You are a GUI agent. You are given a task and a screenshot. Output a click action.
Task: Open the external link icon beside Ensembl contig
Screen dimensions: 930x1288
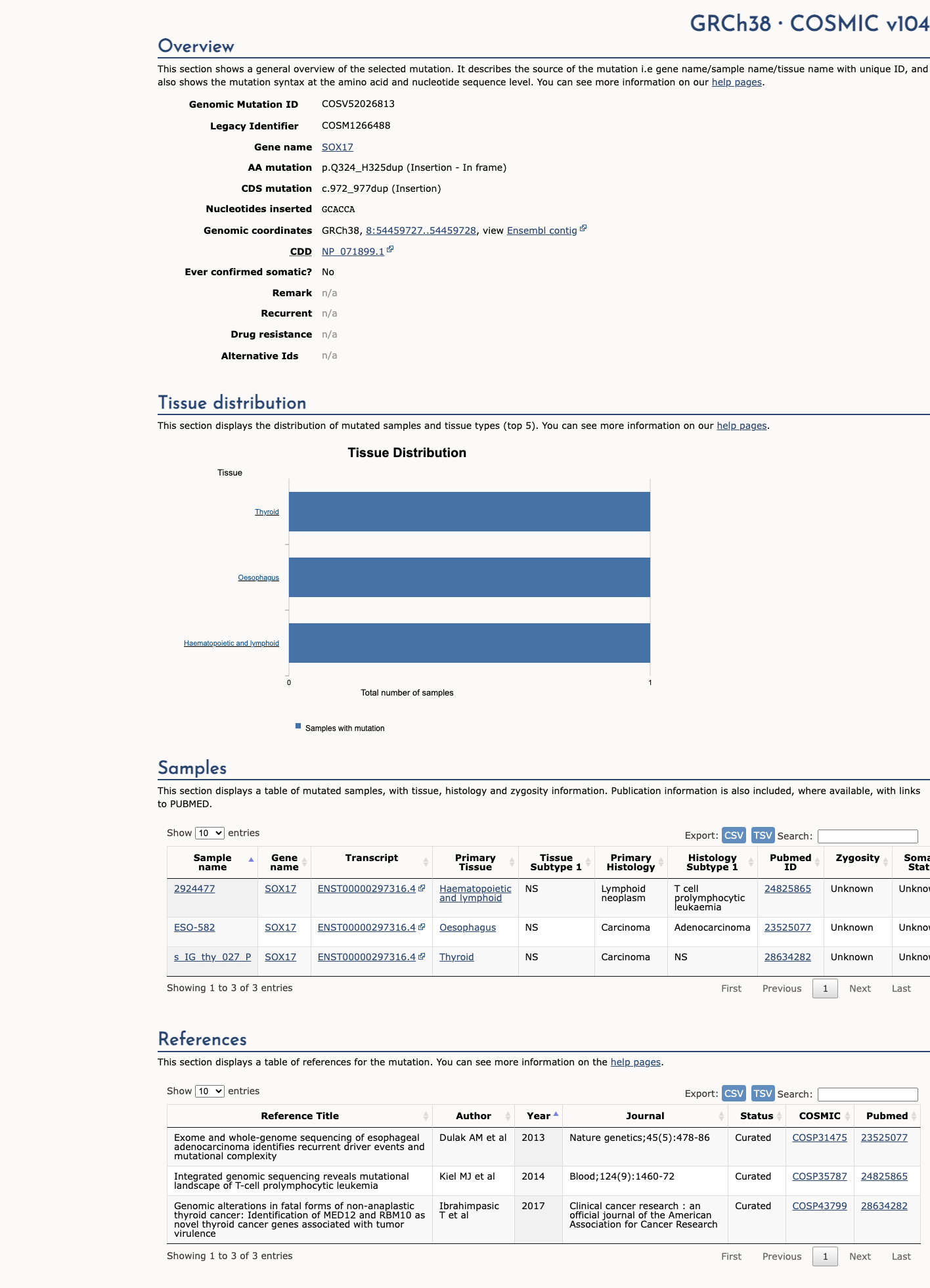point(583,229)
